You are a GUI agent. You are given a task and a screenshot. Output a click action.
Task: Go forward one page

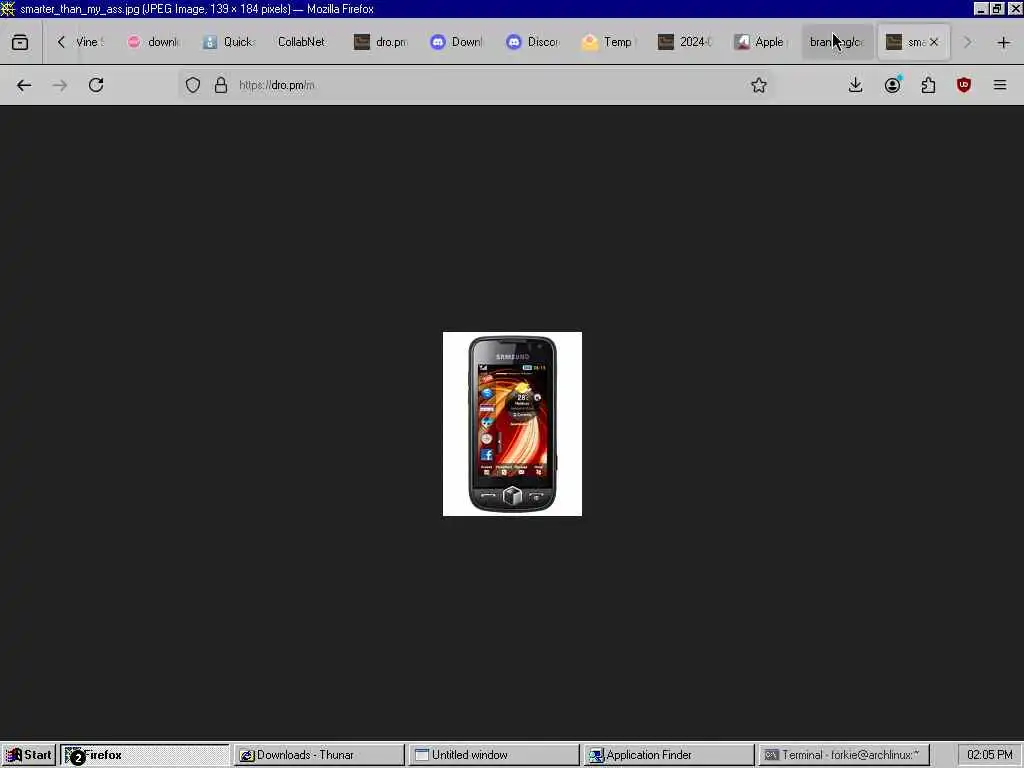click(59, 86)
